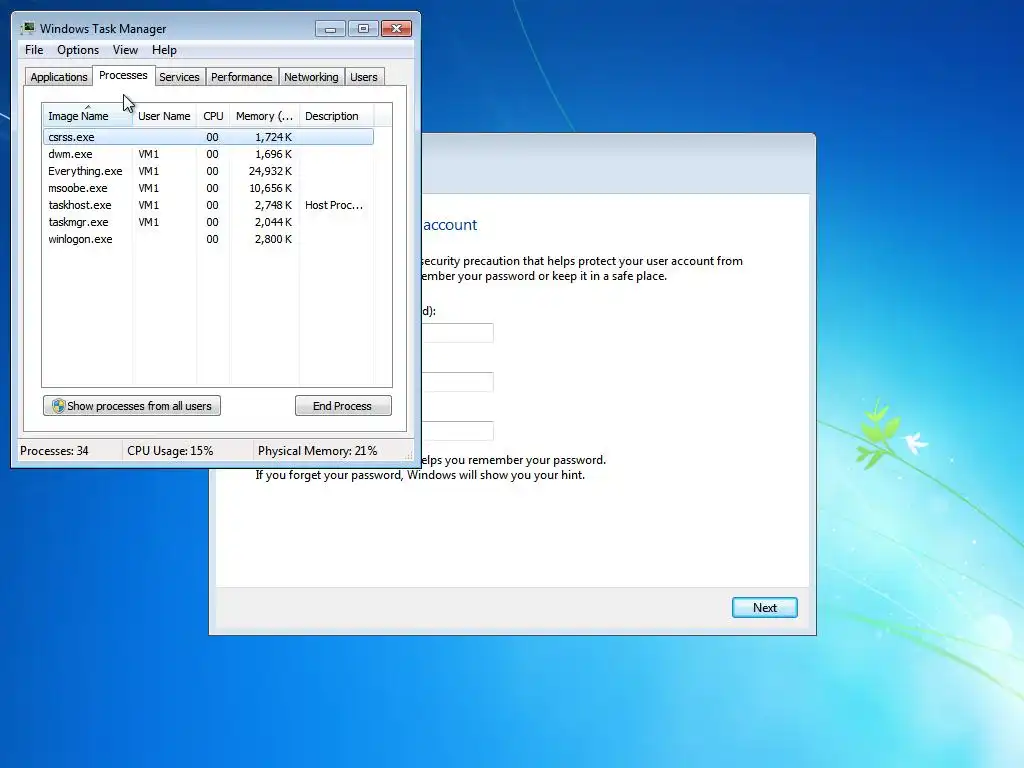Viewport: 1024px width, 768px height.
Task: Close the Task Manager window
Action: 396,29
